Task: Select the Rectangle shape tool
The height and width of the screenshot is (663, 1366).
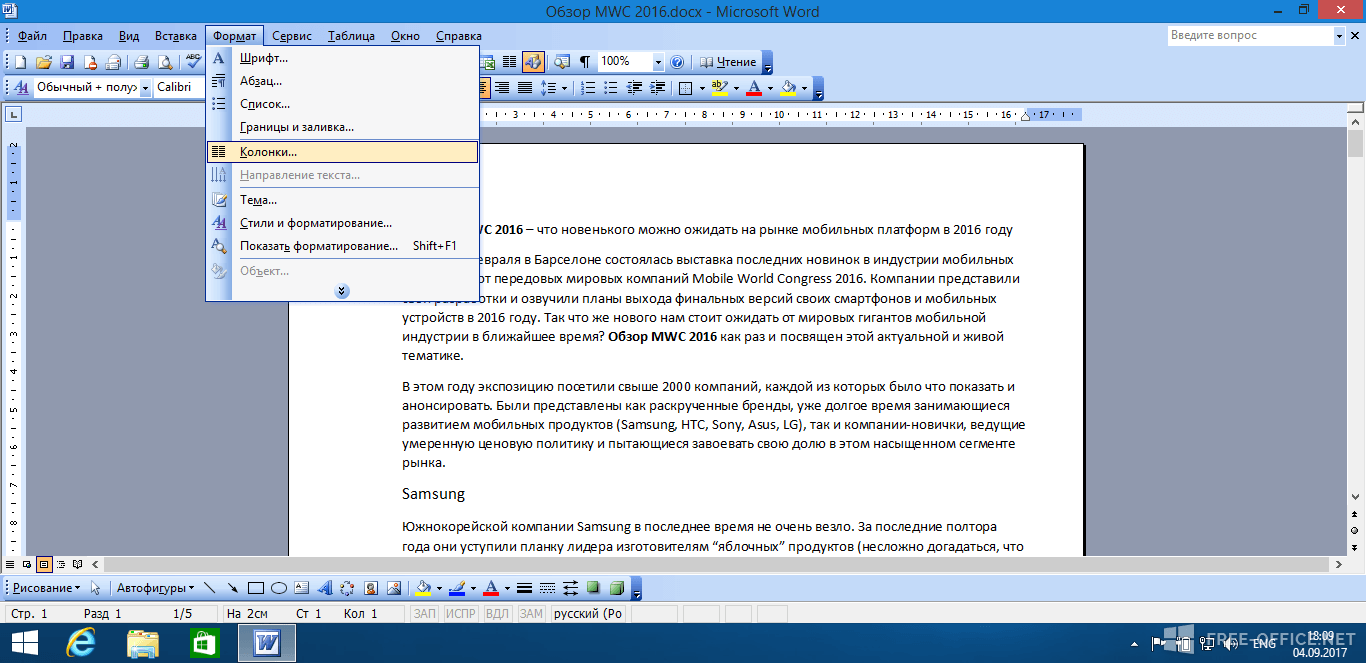Action: coord(255,588)
